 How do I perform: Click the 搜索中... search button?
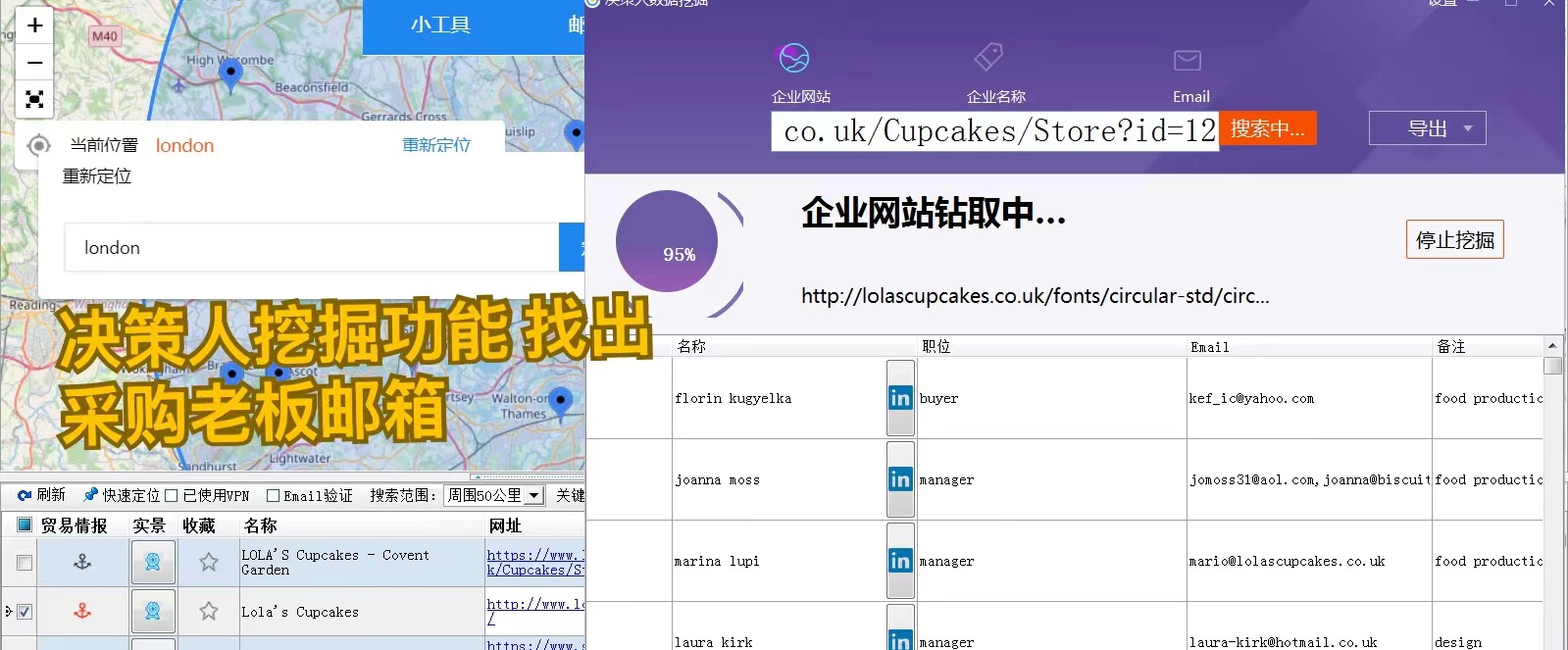[1268, 128]
